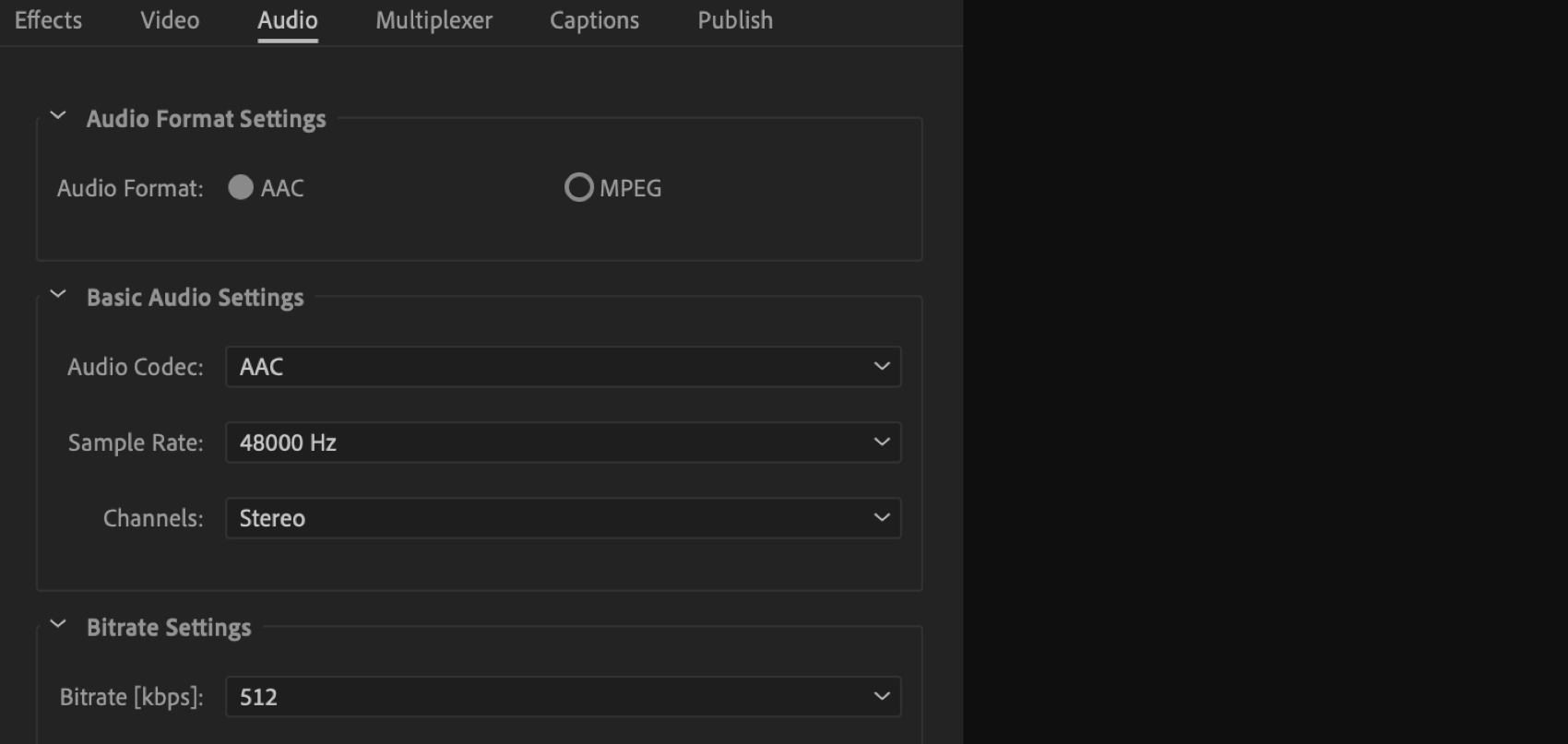
Task: Select the Audio tab
Action: pos(288,20)
